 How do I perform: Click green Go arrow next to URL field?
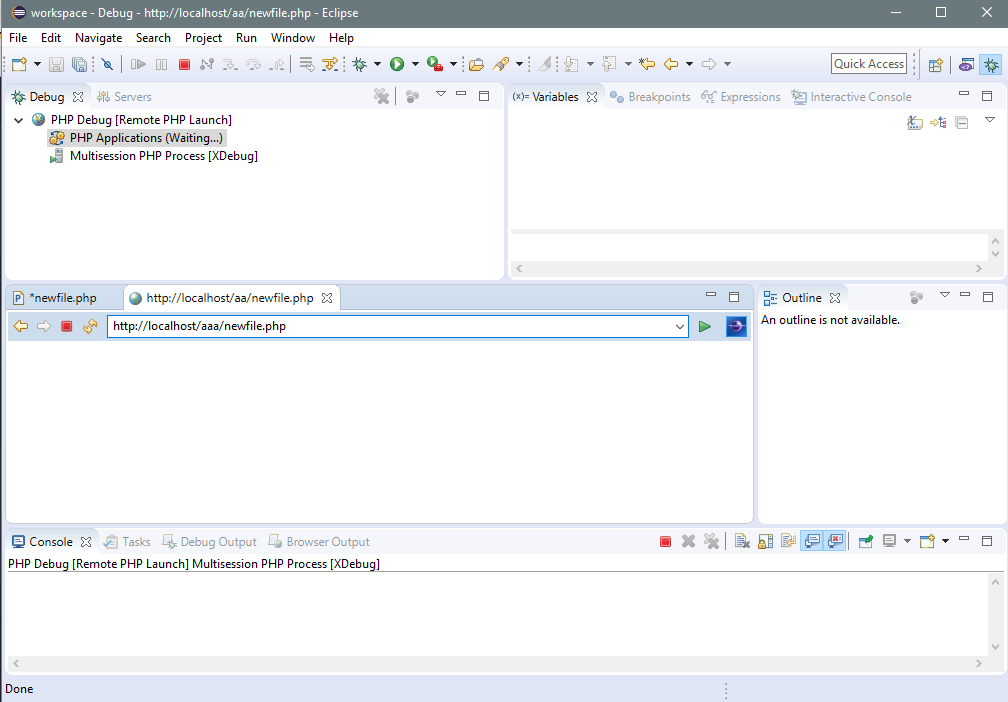(705, 326)
